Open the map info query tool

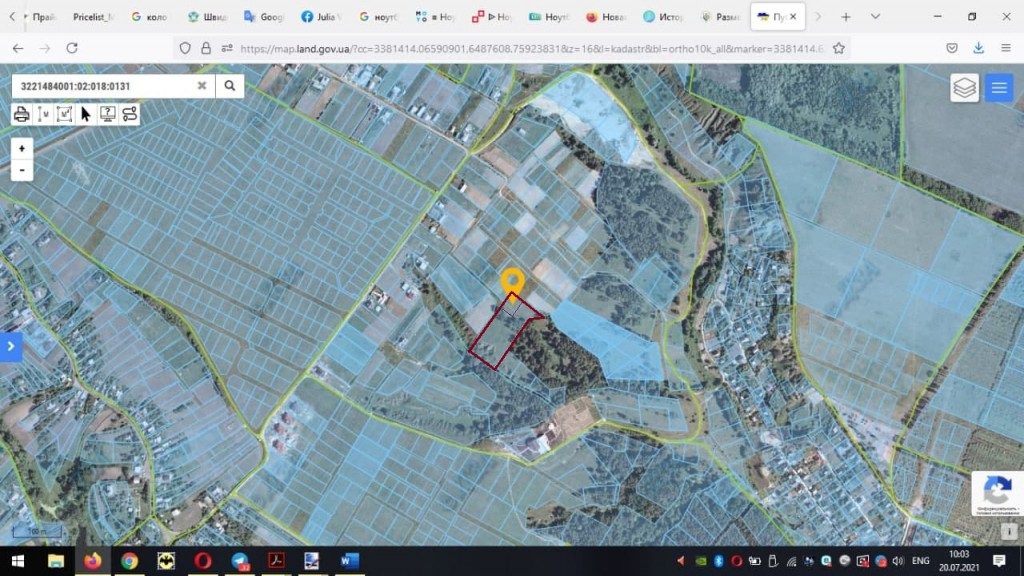pyautogui.click(x=107, y=114)
